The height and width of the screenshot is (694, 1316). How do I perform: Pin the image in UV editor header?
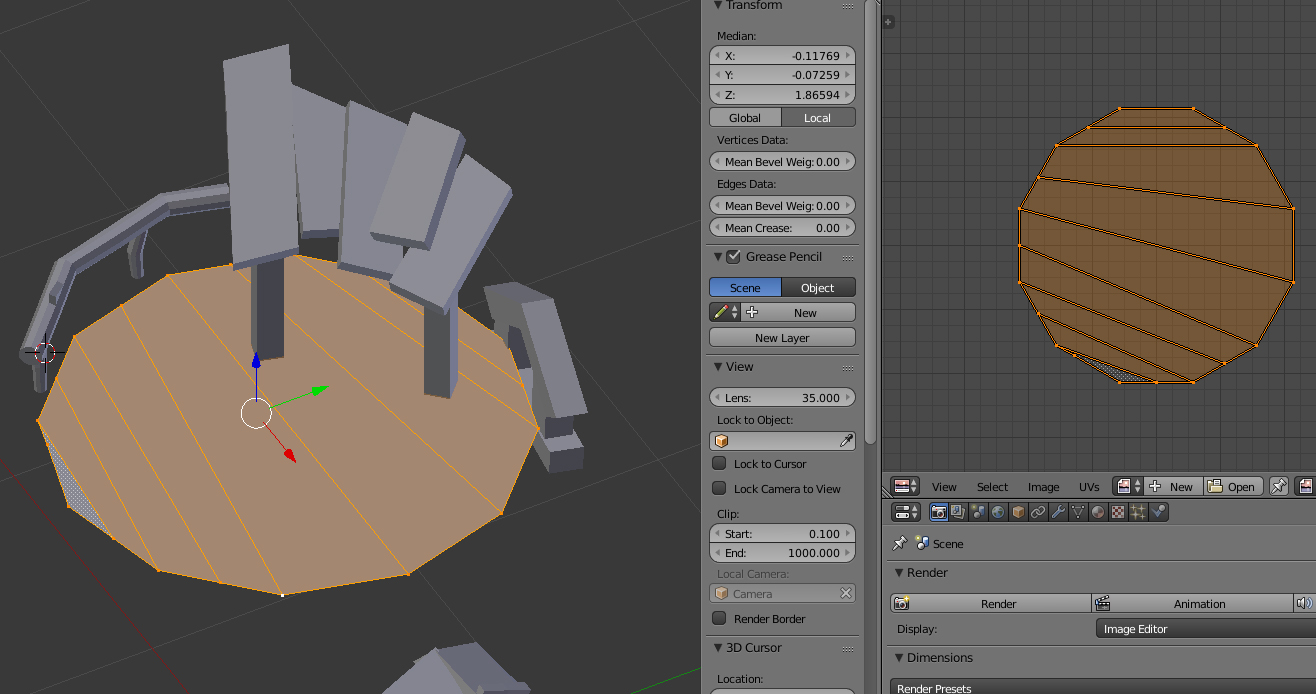pyautogui.click(x=1278, y=486)
